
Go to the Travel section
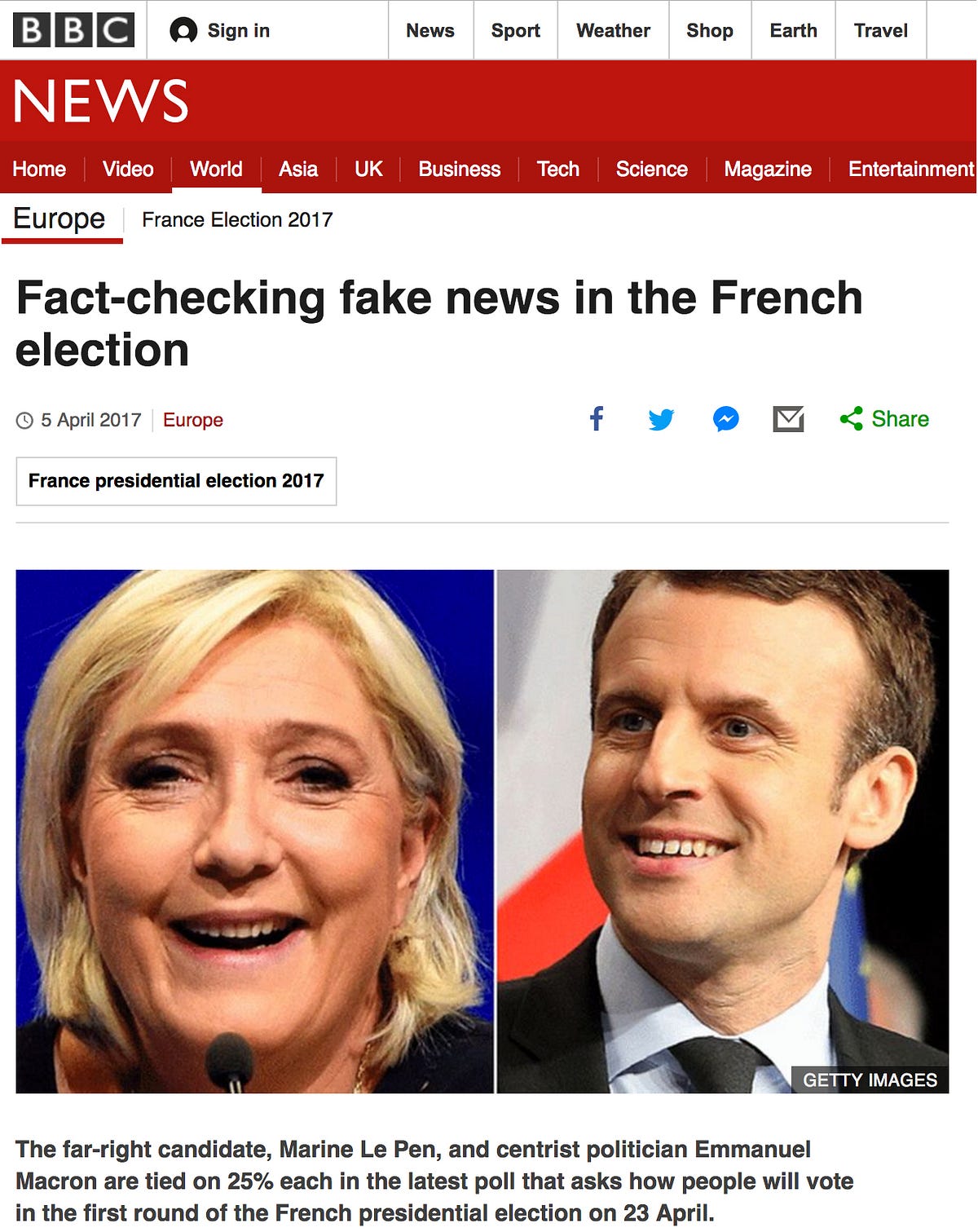click(880, 31)
